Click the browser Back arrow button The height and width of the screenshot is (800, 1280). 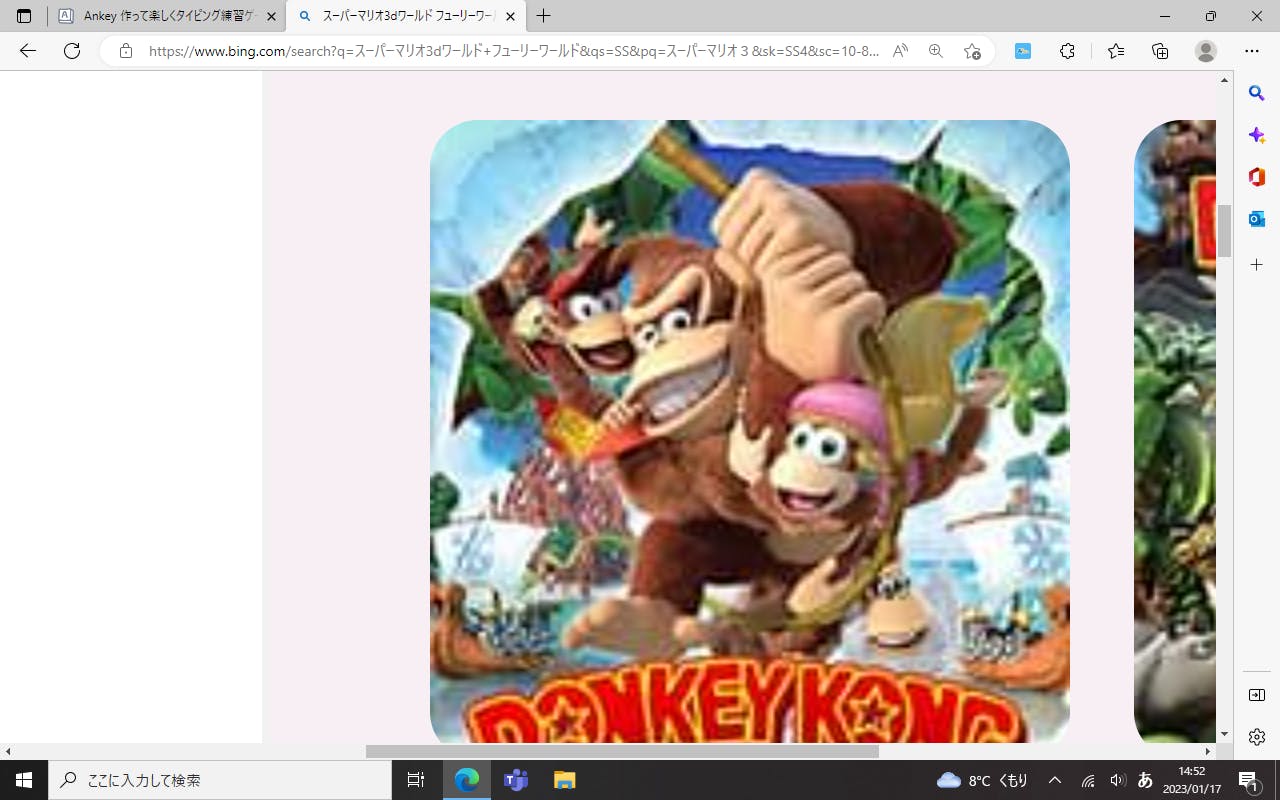point(28,51)
